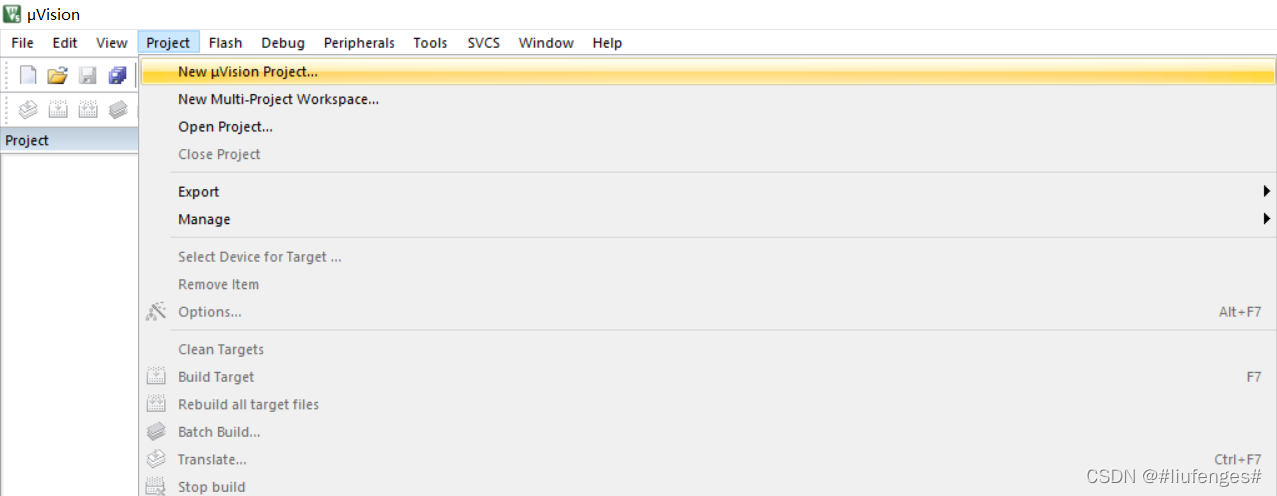Click the Translate toolbar icon in build toolbar

28,110
